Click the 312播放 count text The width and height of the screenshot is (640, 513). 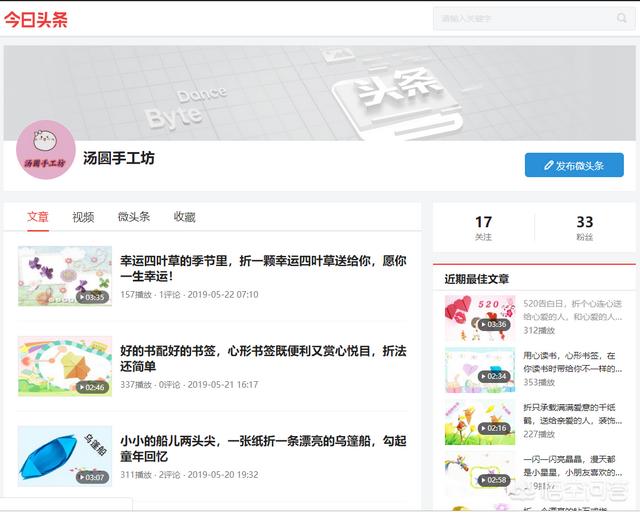[539, 331]
